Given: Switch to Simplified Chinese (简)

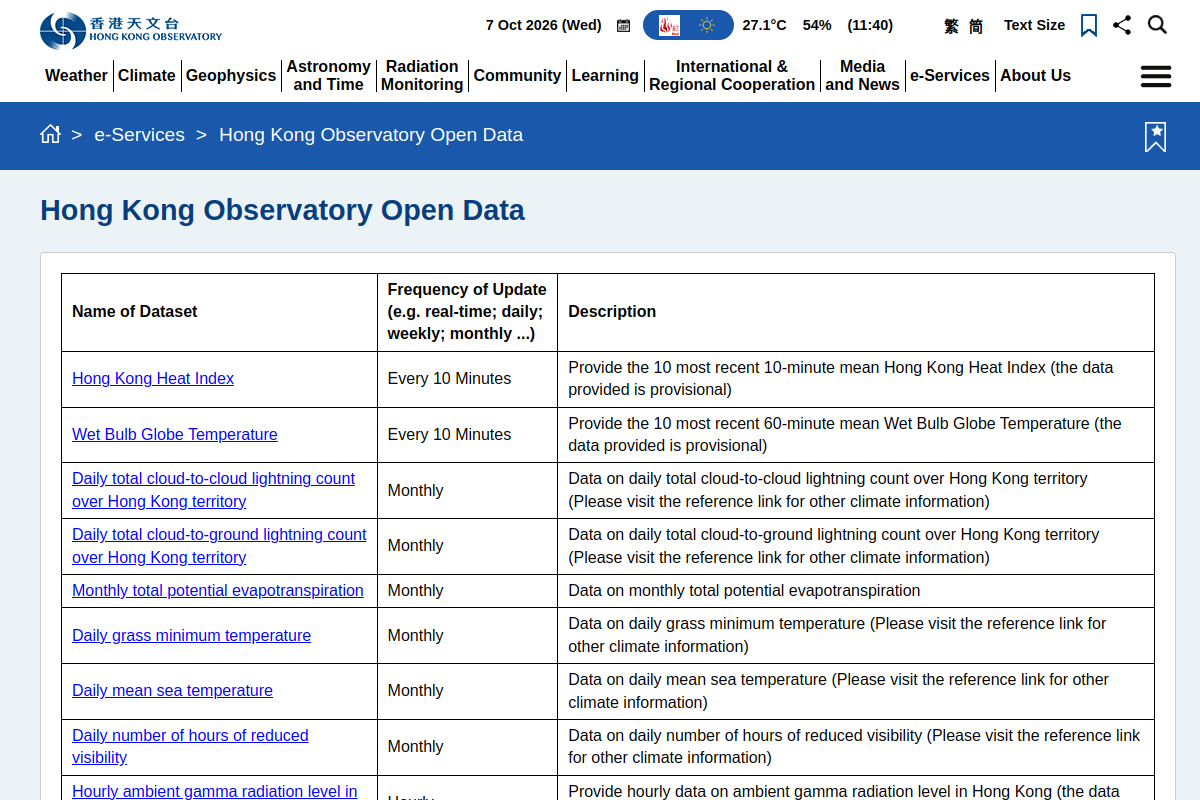Looking at the screenshot, I should click(x=976, y=26).
